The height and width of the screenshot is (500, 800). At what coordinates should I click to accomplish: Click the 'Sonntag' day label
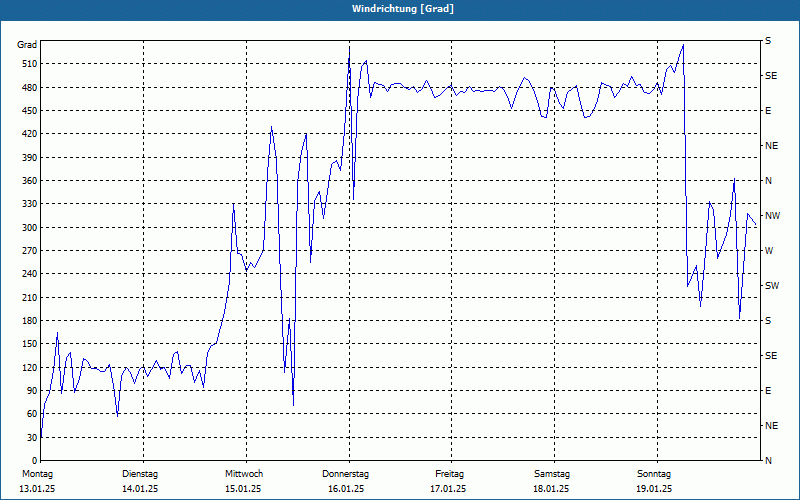click(x=654, y=474)
